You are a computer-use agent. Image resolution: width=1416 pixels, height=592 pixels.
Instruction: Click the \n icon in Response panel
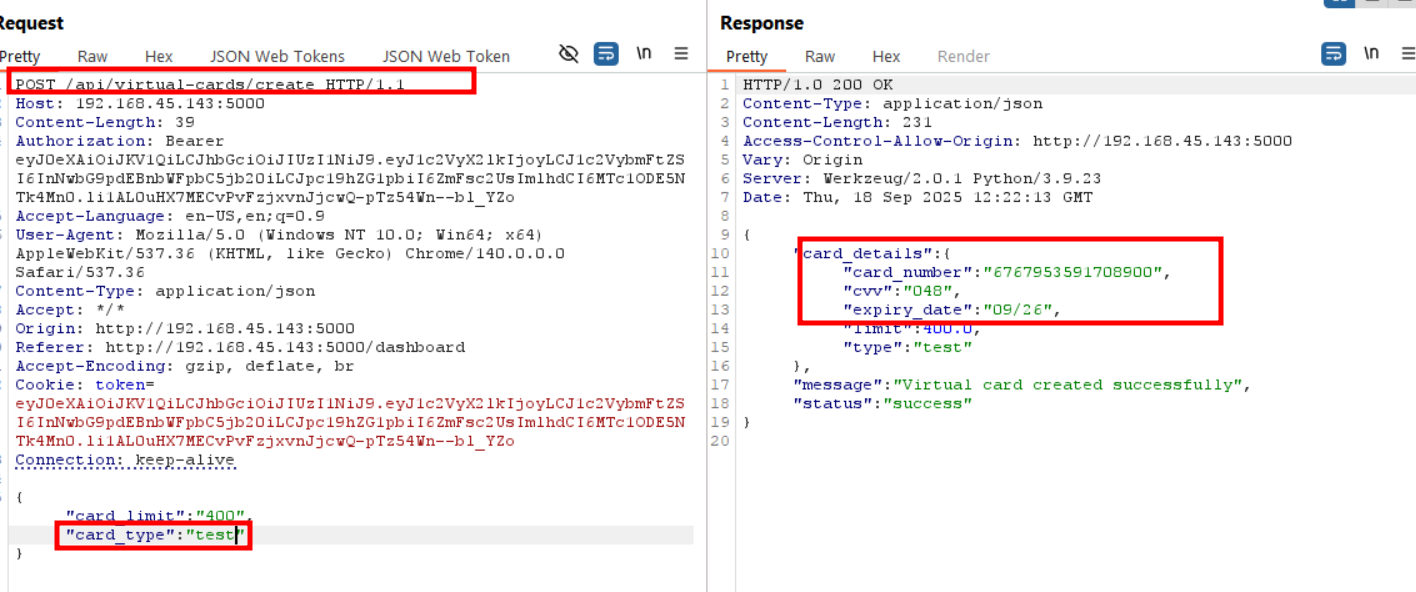click(1371, 54)
